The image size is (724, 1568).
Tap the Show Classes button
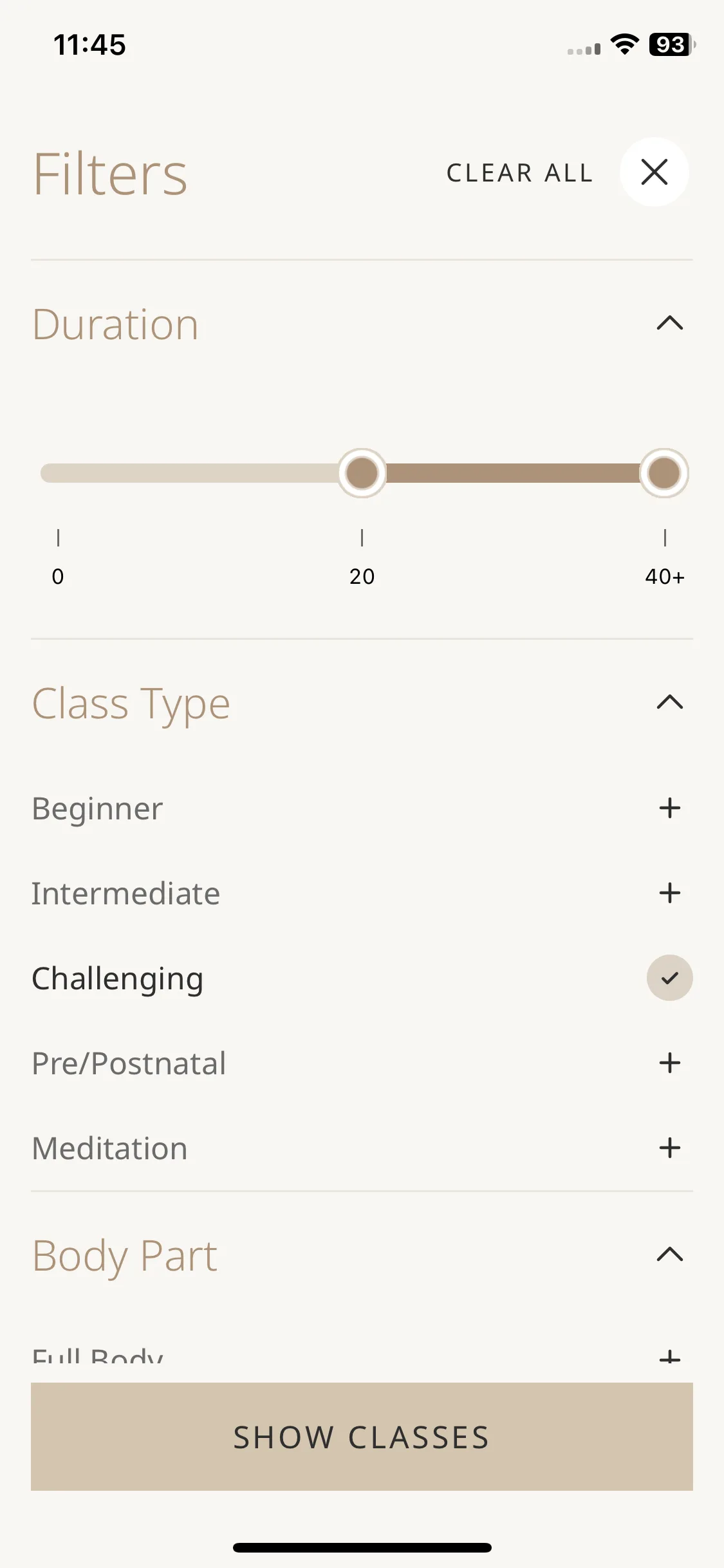click(x=362, y=1437)
